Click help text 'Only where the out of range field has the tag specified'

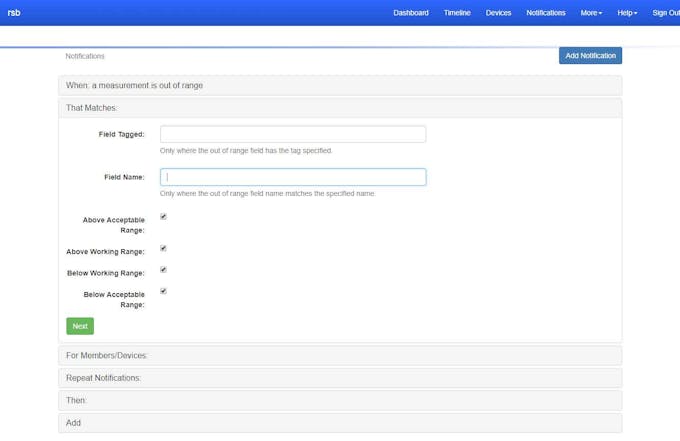click(246, 150)
